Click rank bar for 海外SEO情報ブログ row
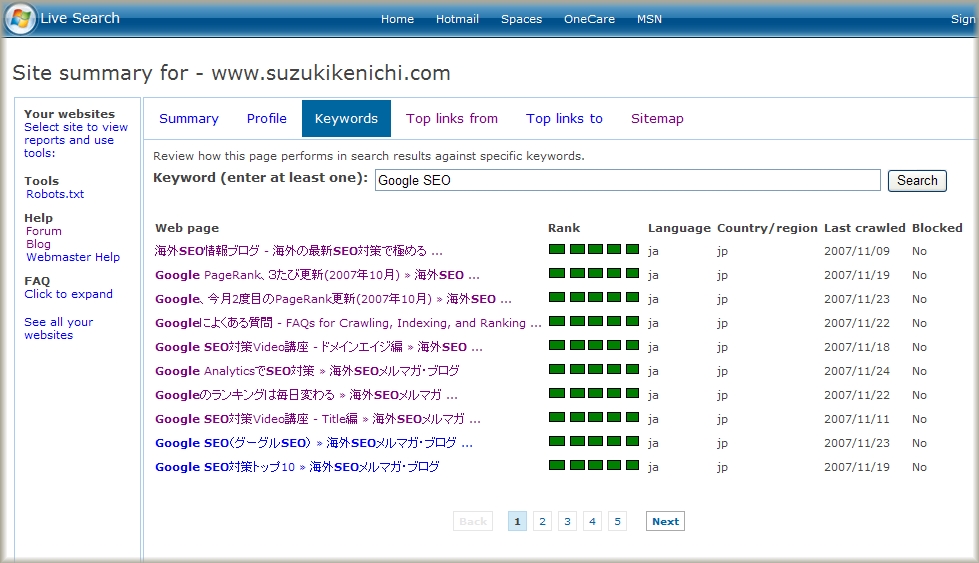Screen dimensions: 979x563 pos(594,249)
